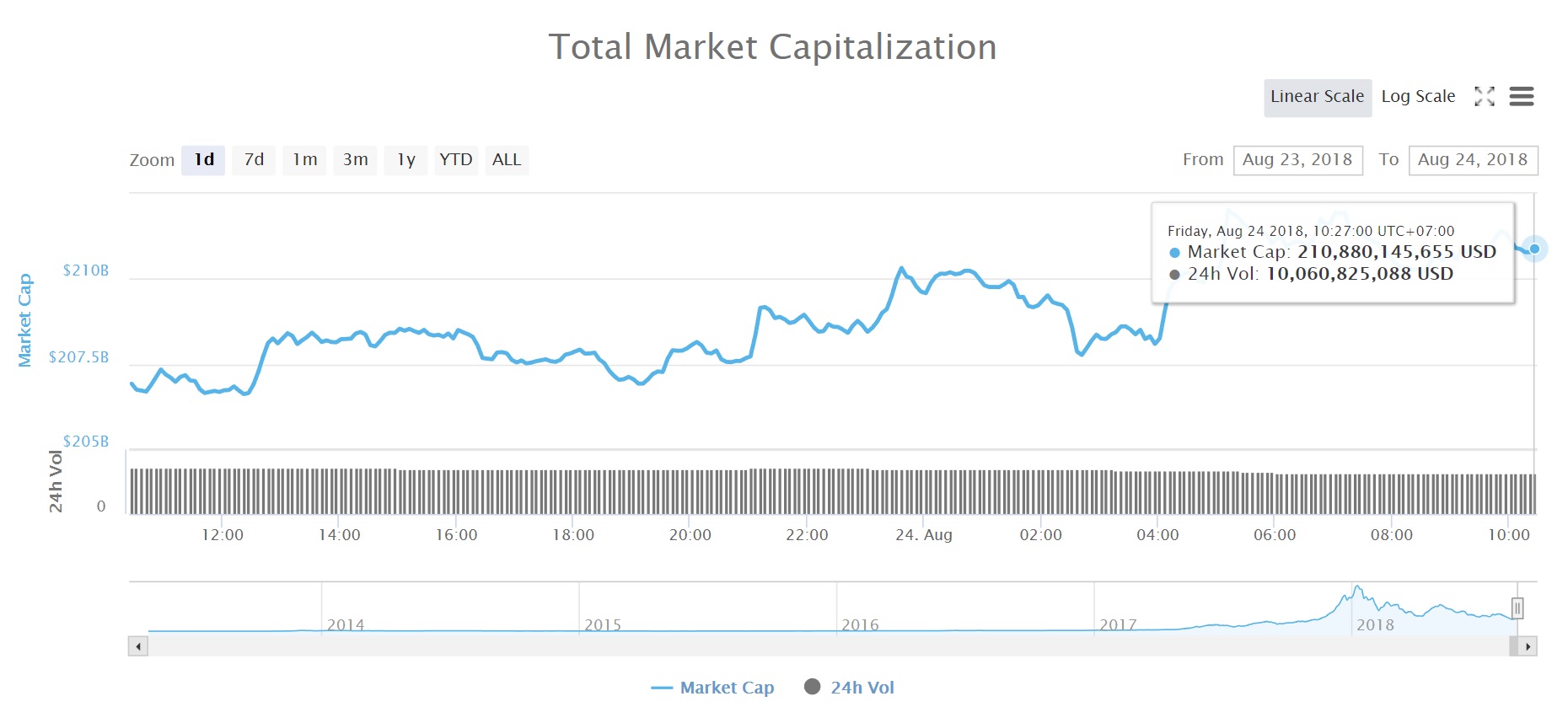Set zoom to 1m

[304, 160]
